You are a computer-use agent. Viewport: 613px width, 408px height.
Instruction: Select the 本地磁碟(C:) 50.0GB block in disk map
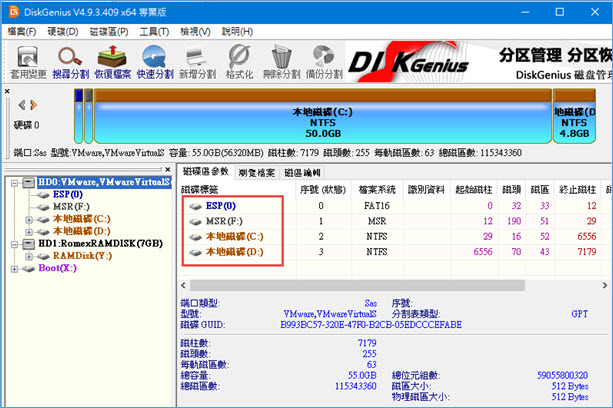point(323,116)
